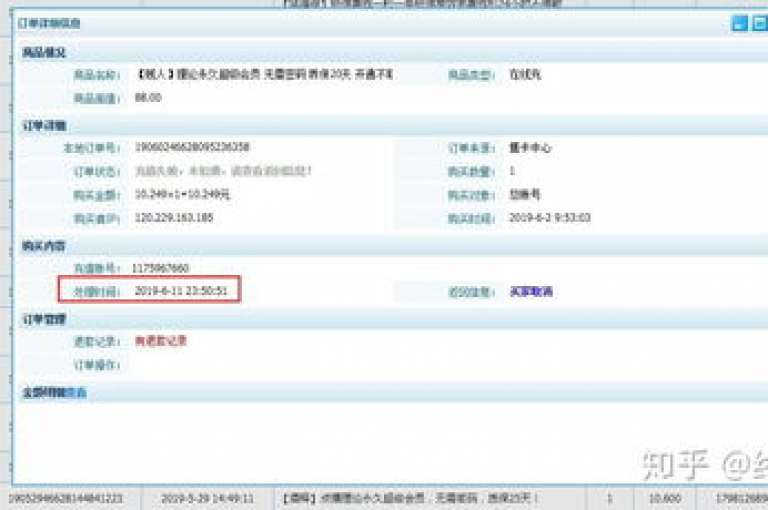
Task: Select the product name text starting with 【
Action: pos(264,74)
